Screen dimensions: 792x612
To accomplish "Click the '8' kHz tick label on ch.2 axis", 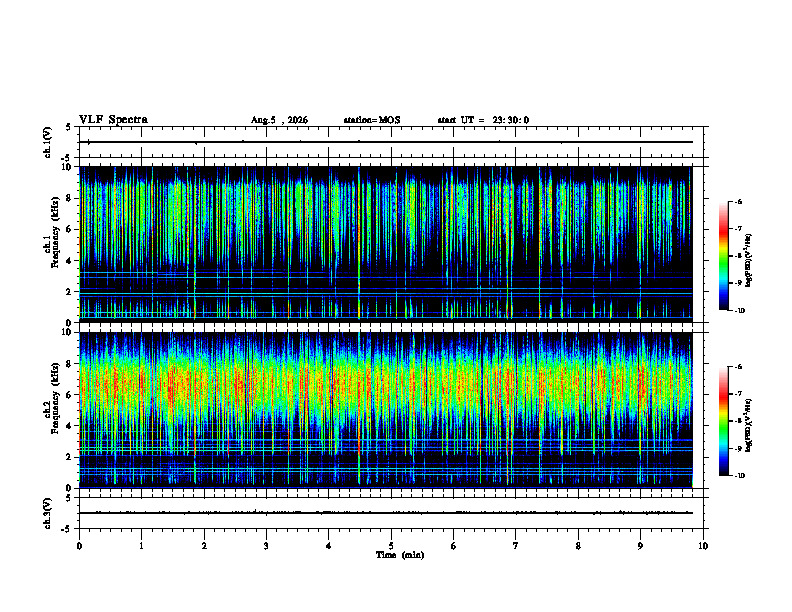I will point(70,364).
